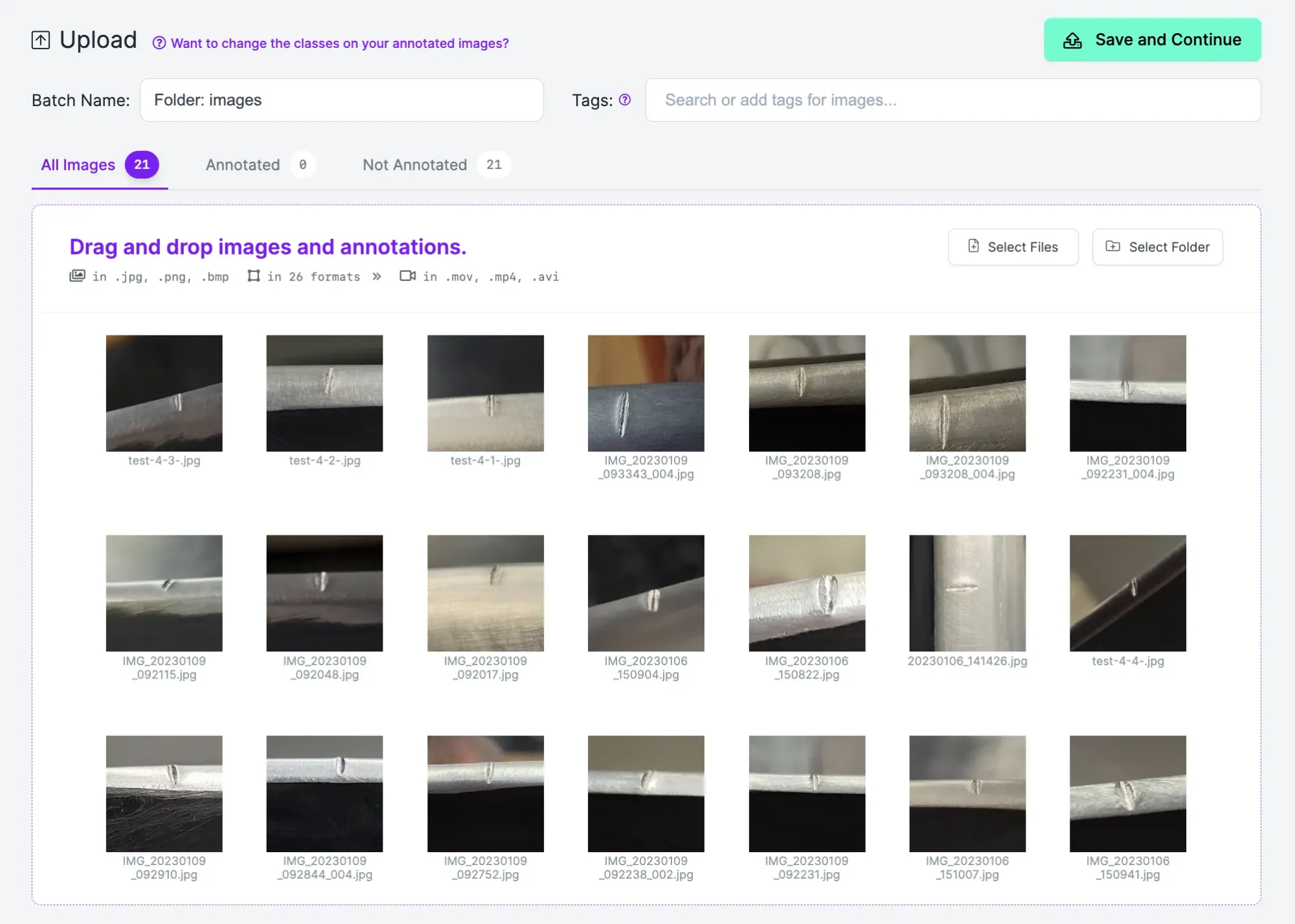
Task: Select the test-4-3-.jpg thumbnail
Action: point(164,393)
